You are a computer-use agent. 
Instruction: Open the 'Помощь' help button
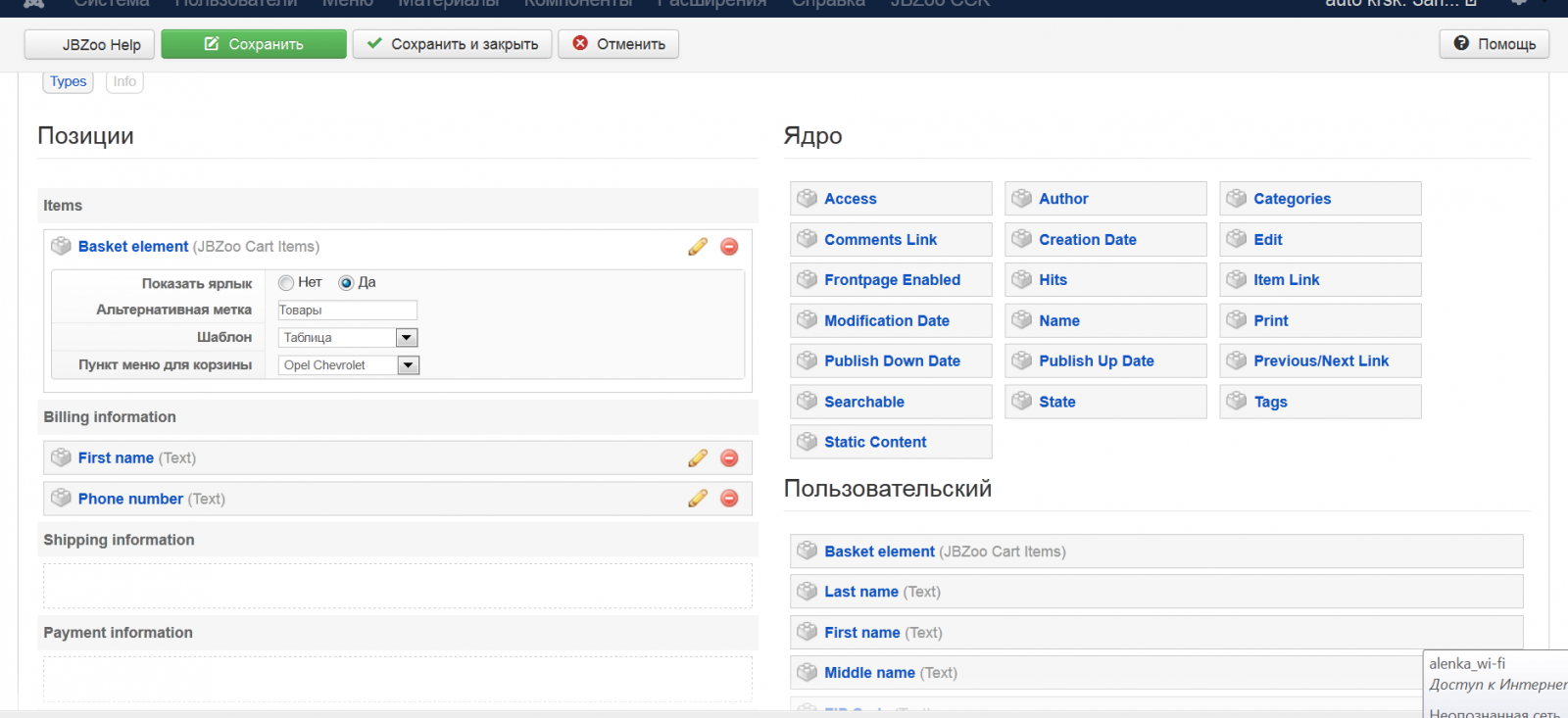pyautogui.click(x=1494, y=44)
